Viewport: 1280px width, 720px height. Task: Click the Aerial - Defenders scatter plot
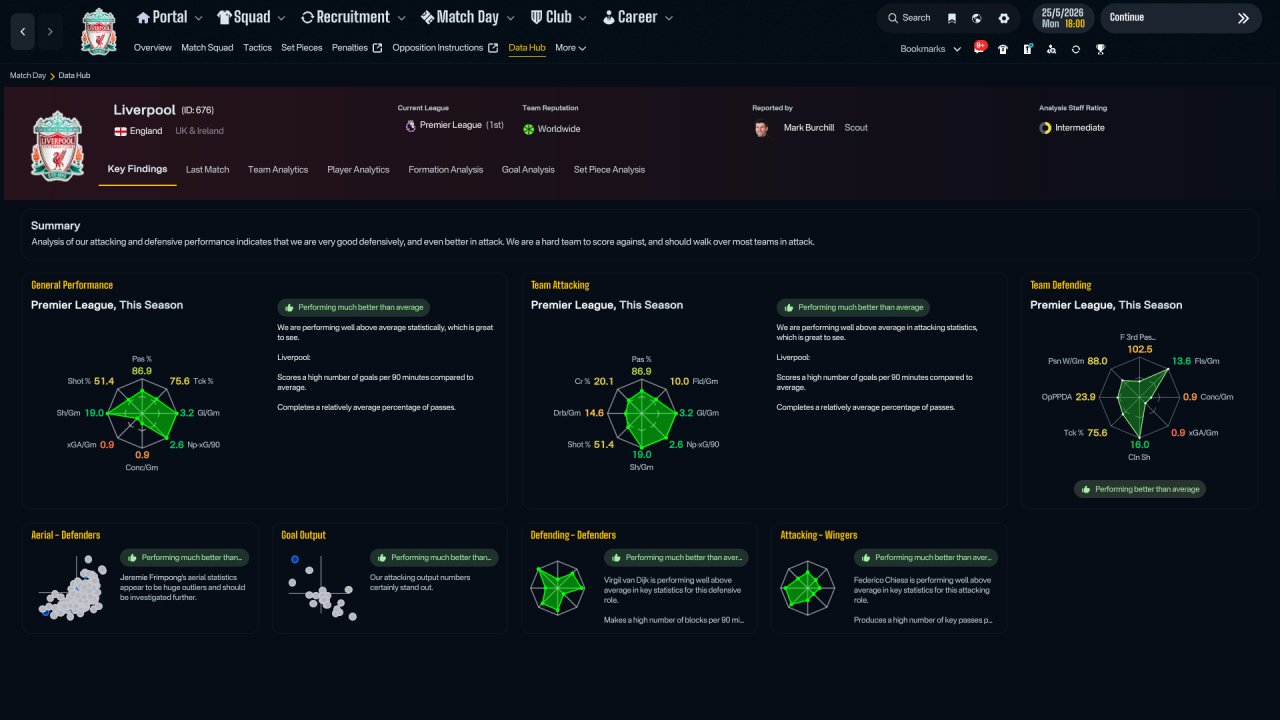(x=72, y=588)
